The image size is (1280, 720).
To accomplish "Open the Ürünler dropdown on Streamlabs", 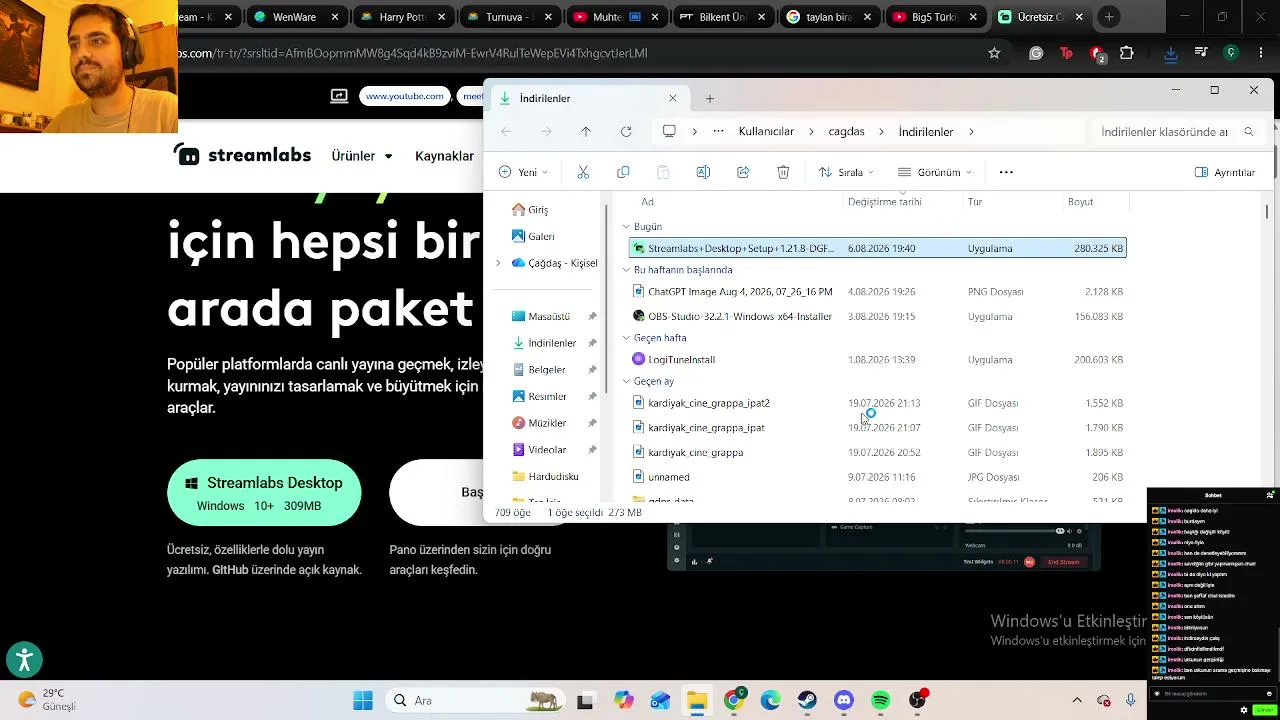I will [362, 156].
